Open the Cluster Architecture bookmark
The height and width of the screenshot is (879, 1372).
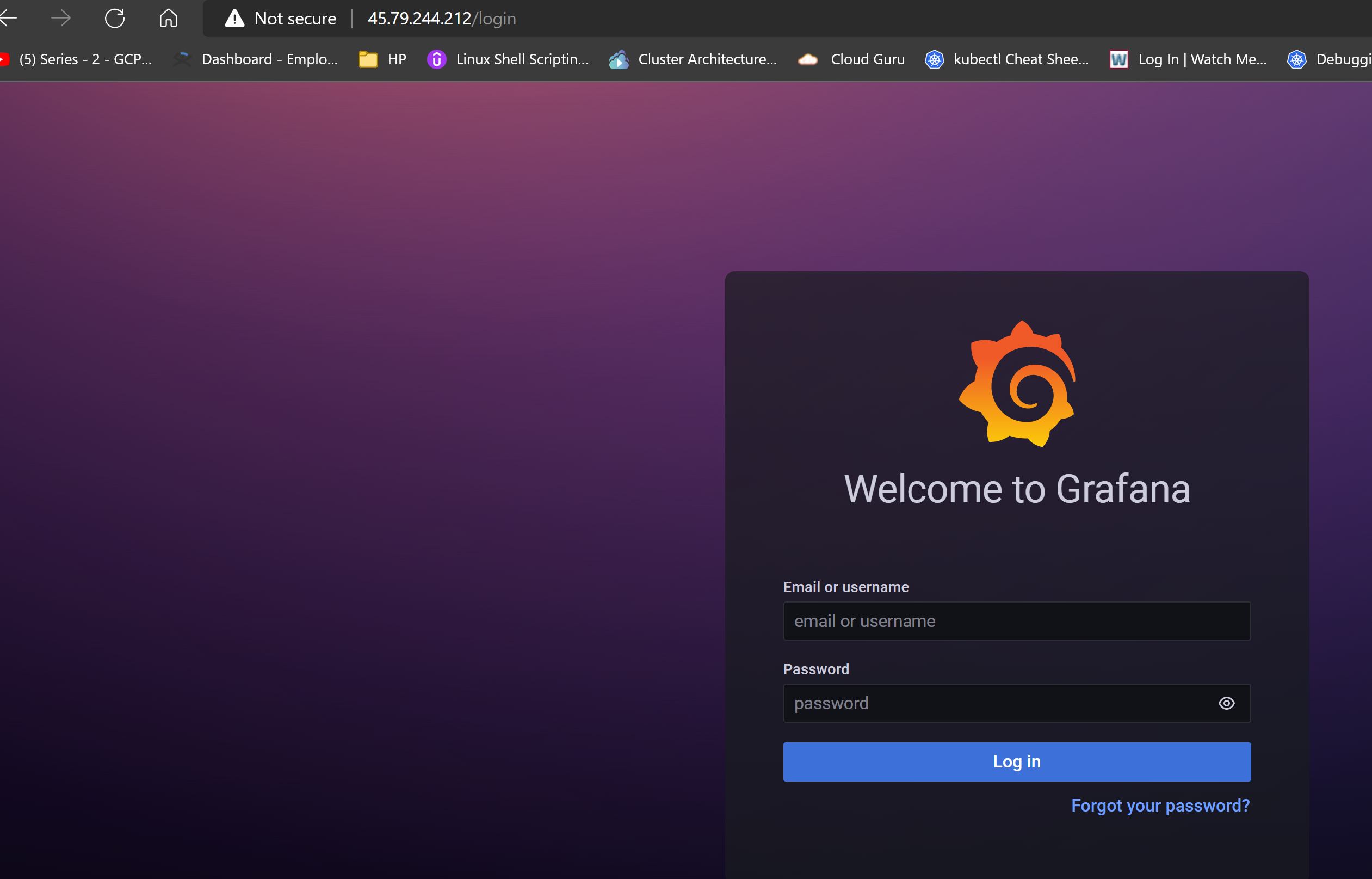693,59
